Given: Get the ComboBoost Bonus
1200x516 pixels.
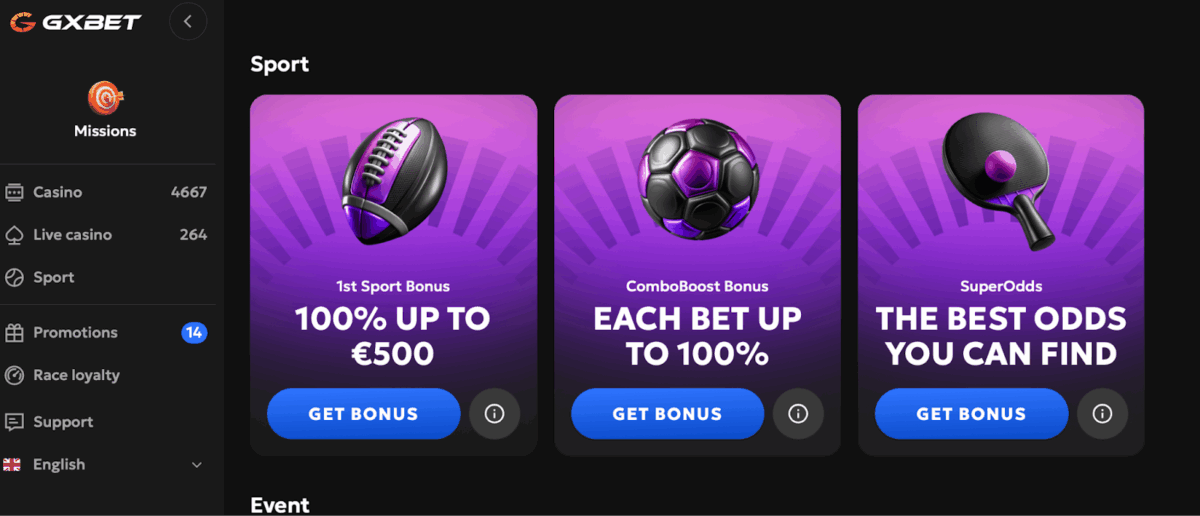Looking at the screenshot, I should [667, 414].
